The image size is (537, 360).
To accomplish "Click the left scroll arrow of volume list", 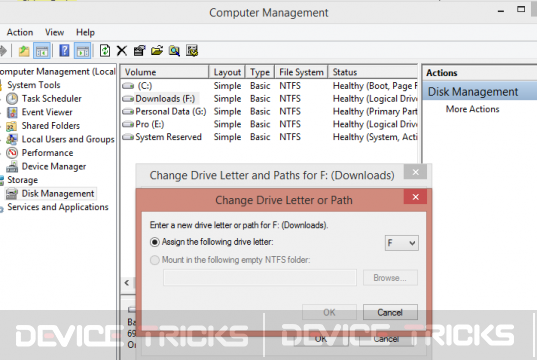I will (127, 283).
